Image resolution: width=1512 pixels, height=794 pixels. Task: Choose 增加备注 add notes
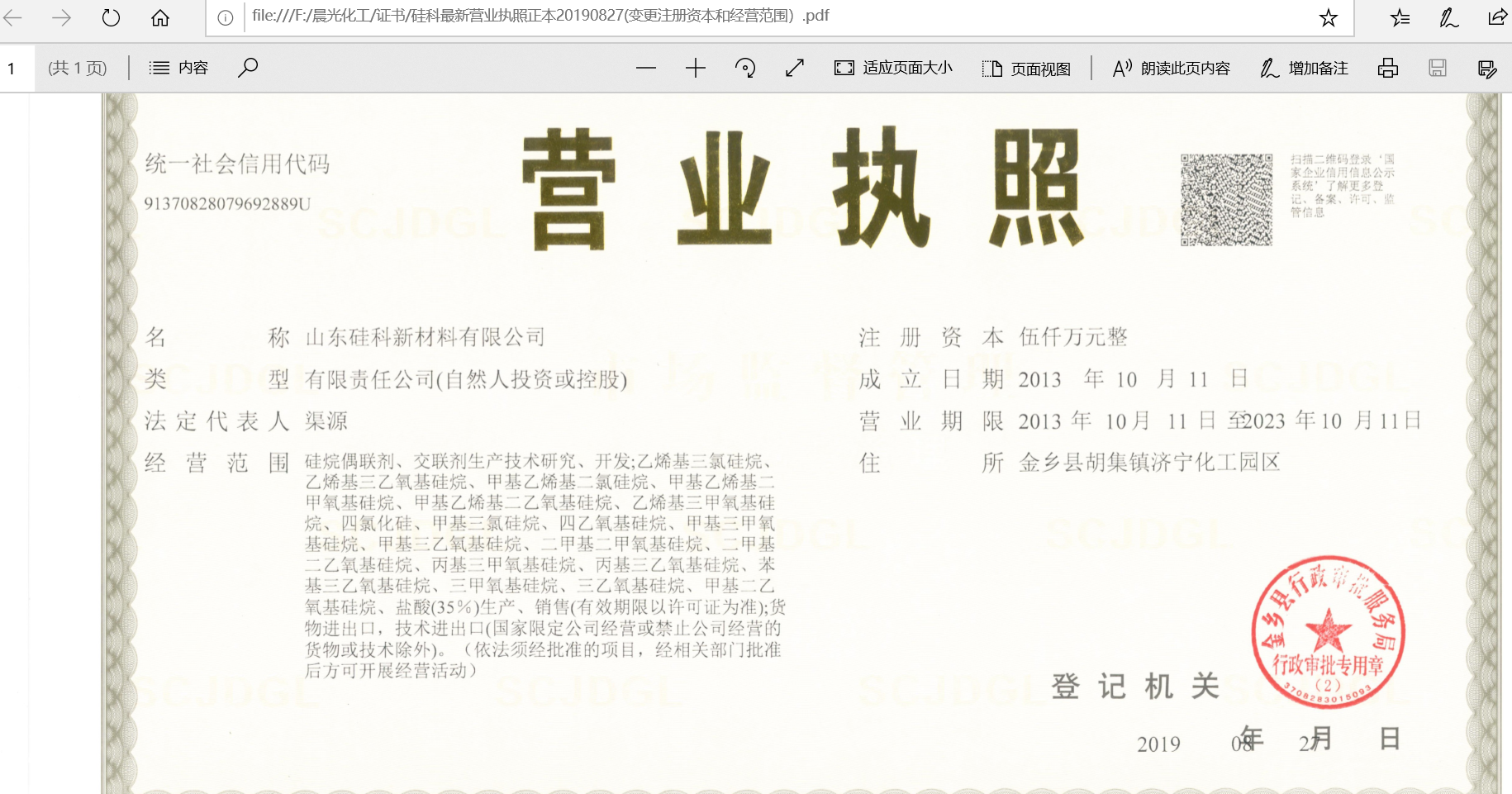pos(1305,68)
